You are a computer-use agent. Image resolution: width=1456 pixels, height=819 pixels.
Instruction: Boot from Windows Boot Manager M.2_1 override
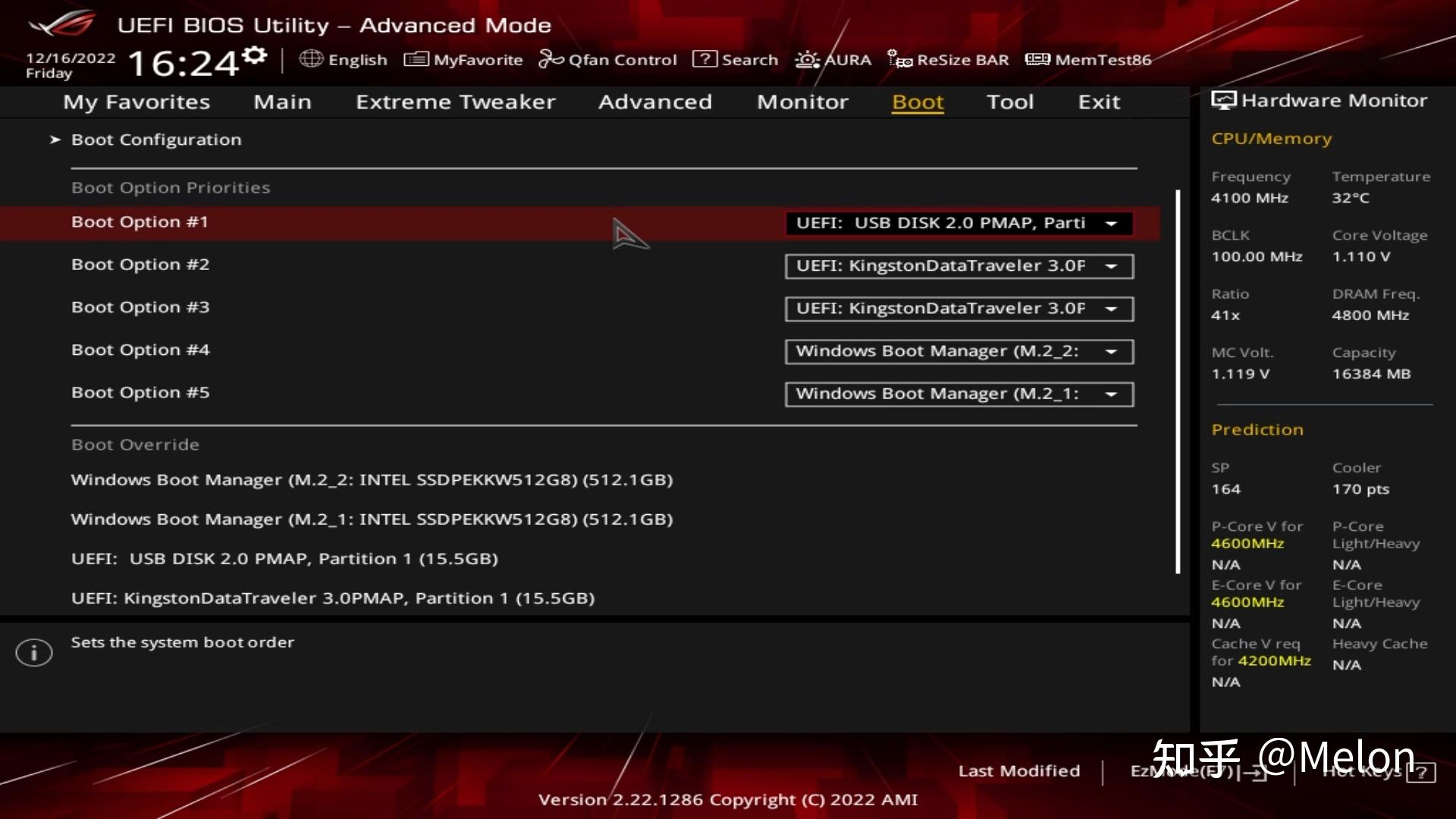(372, 519)
